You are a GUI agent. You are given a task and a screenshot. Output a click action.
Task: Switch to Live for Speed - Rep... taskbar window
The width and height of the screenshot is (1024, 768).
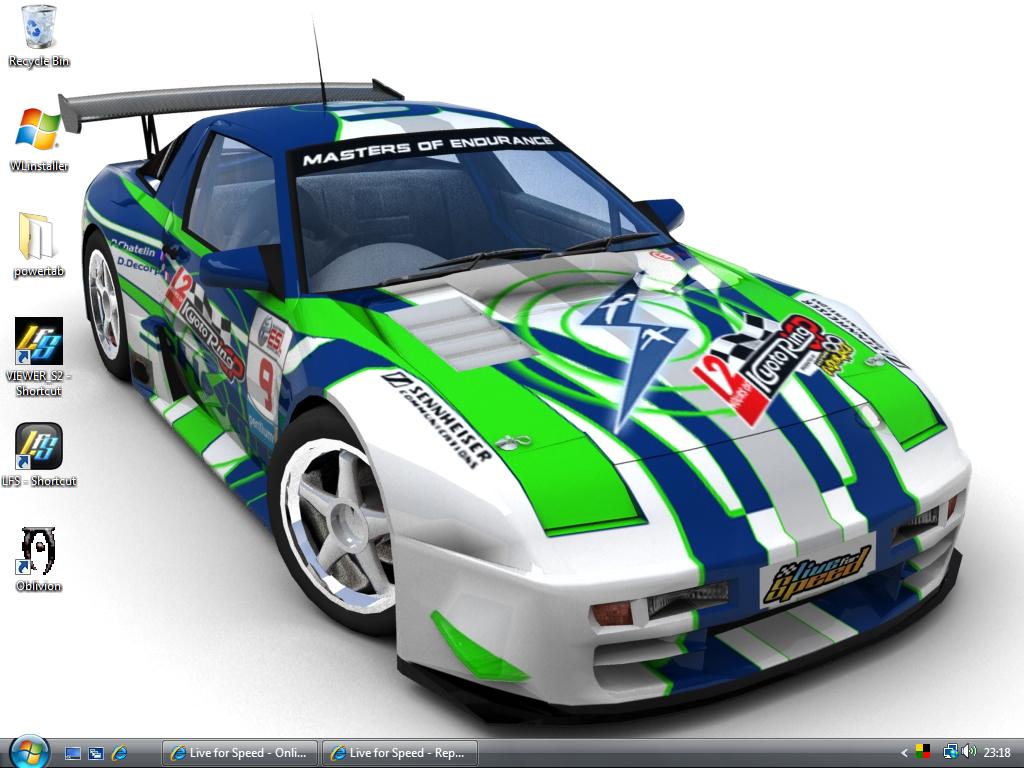click(x=400, y=753)
